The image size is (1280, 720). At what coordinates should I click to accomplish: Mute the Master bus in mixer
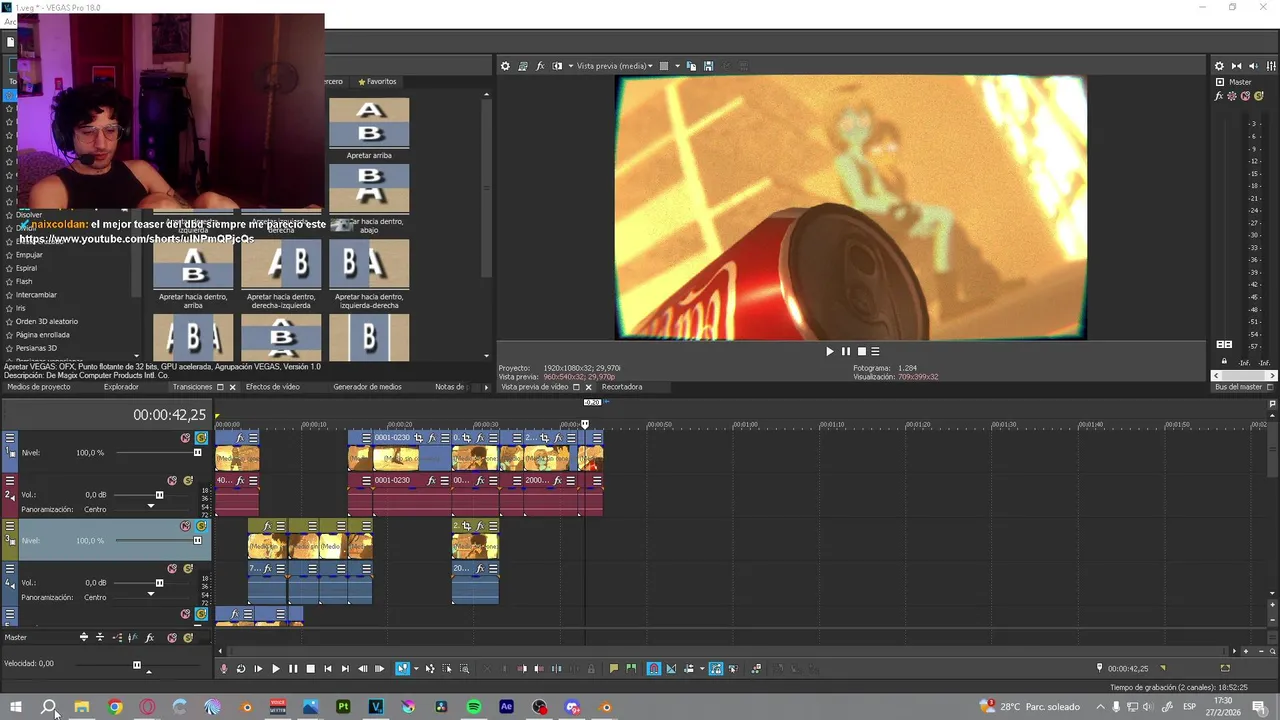(x=1245, y=96)
